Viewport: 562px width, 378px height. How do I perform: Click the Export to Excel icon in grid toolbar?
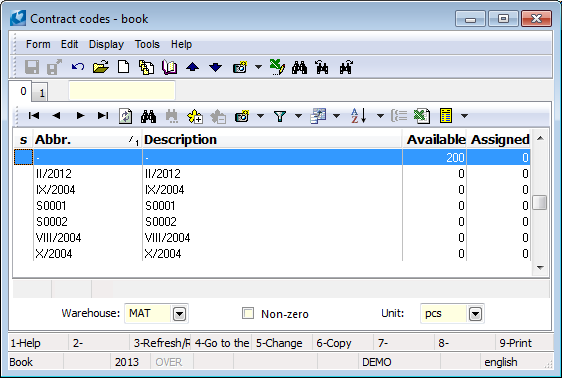coord(422,116)
